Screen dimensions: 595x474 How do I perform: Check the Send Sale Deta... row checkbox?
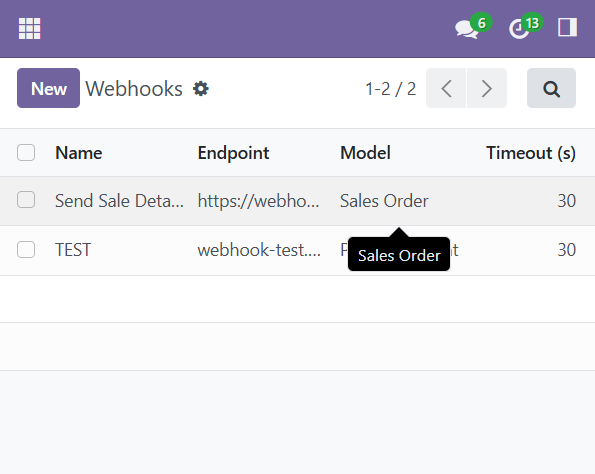tap(26, 200)
